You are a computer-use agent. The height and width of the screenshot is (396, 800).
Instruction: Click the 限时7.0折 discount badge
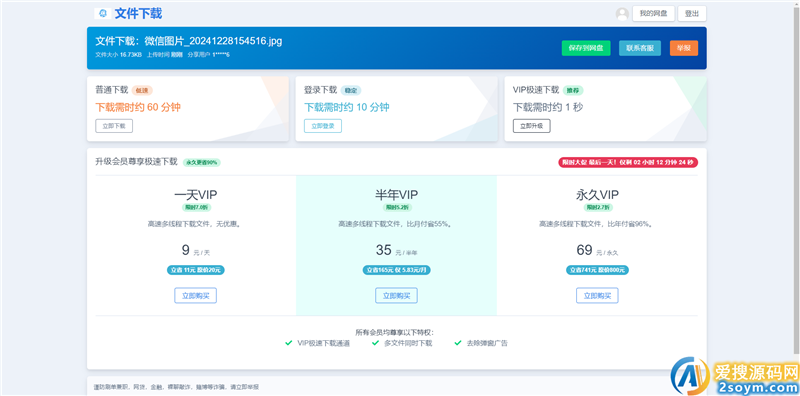196,208
